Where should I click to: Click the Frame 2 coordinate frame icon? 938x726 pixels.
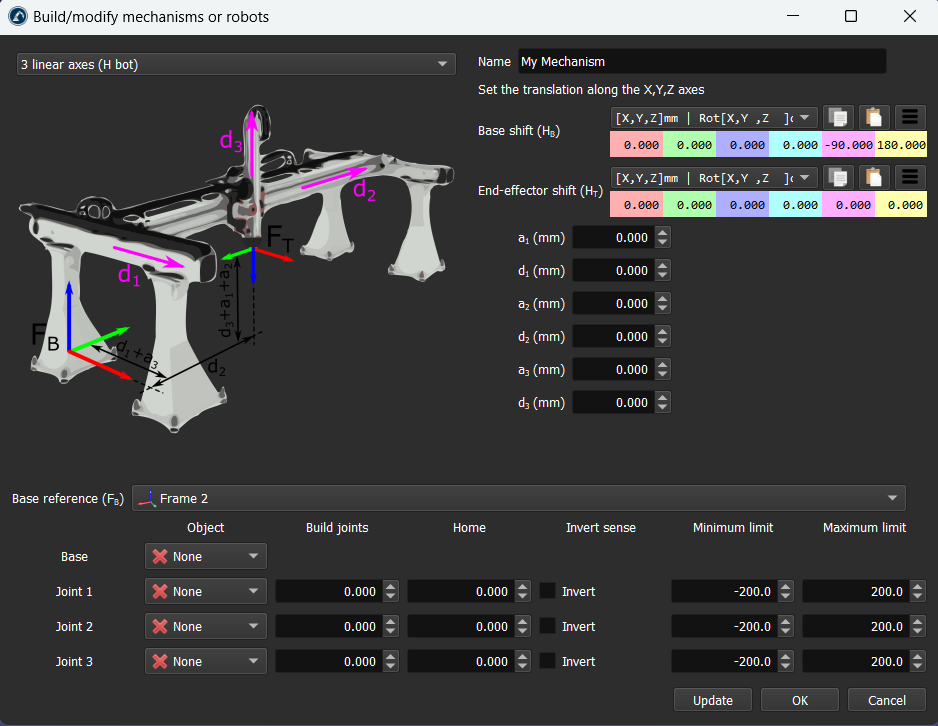tap(147, 498)
